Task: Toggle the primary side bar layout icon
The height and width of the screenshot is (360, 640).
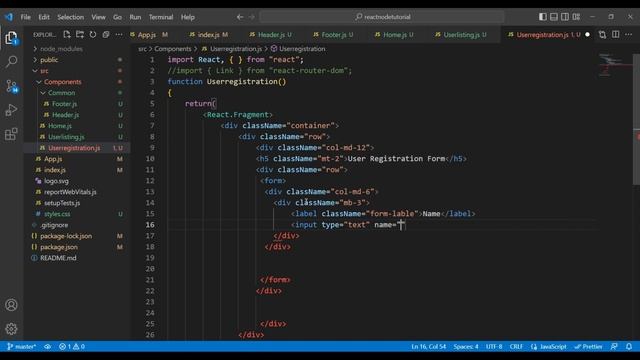Action: point(542,17)
